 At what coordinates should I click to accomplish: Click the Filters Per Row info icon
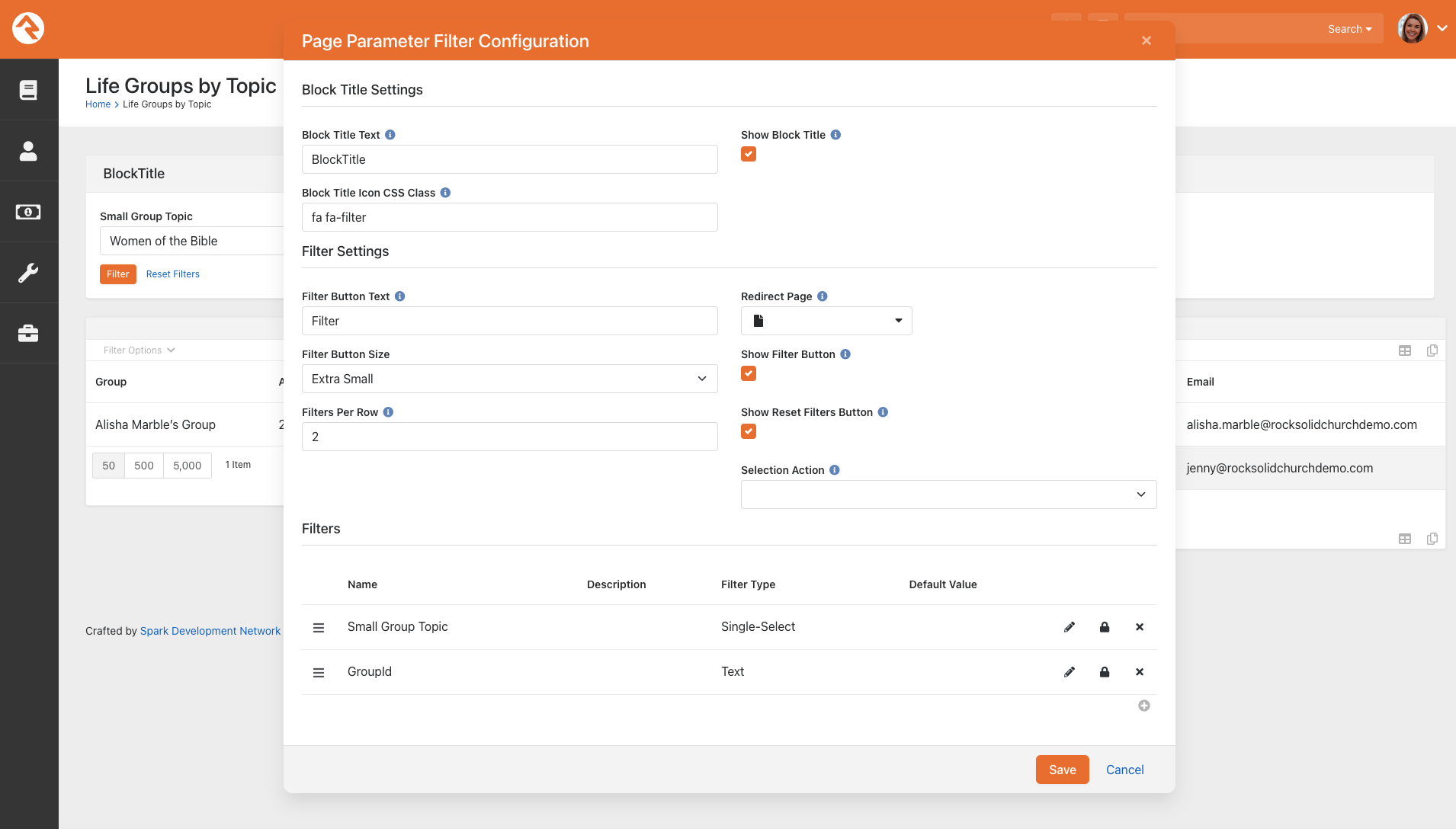(x=388, y=412)
